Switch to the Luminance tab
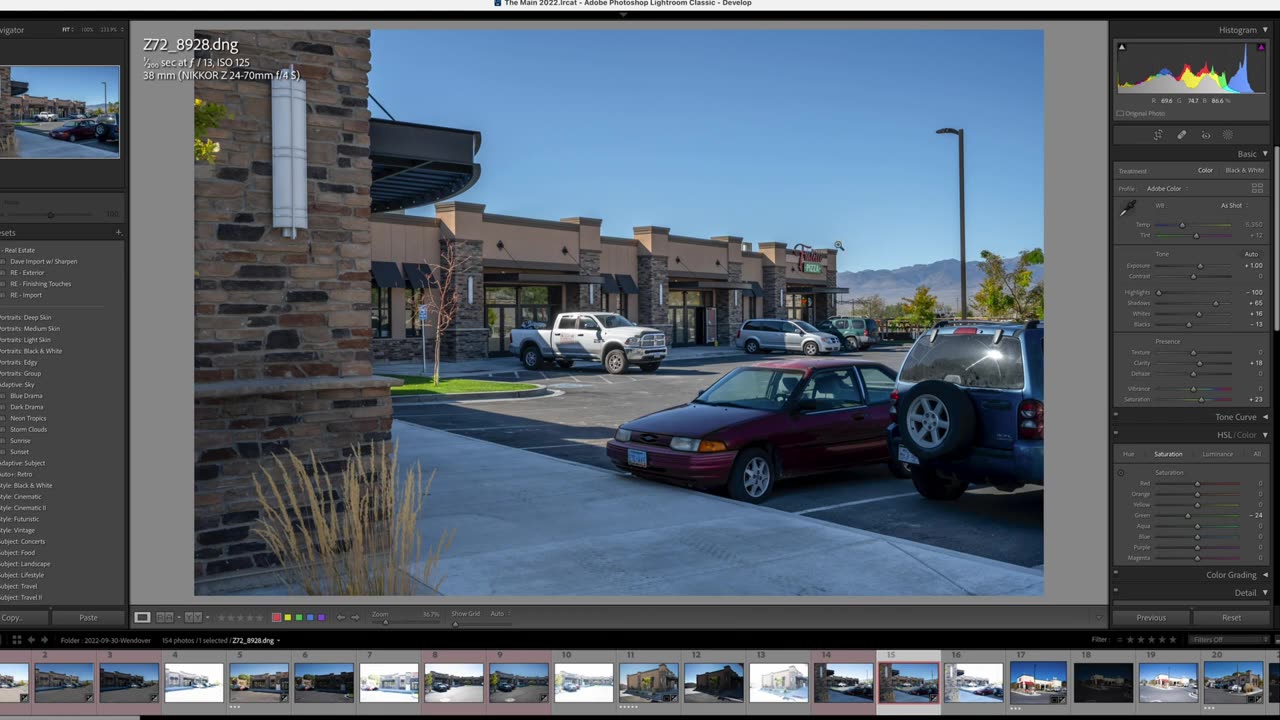The image size is (1280, 720). (1217, 454)
